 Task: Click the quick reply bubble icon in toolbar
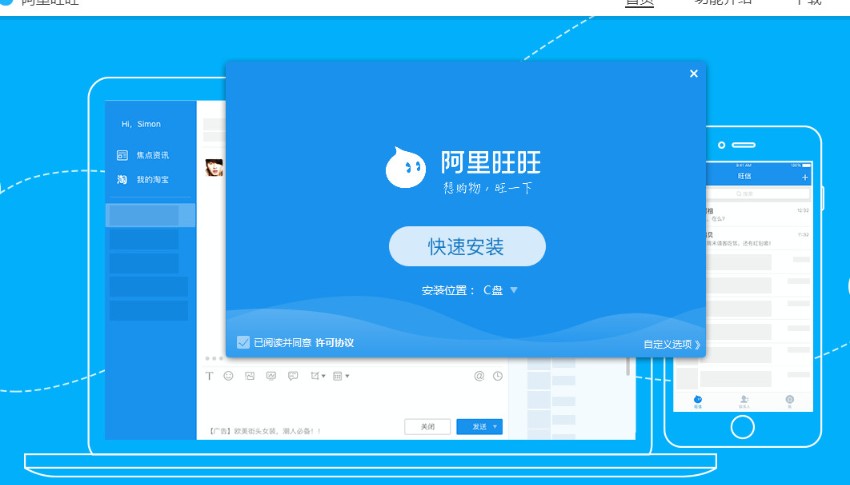pyautogui.click(x=293, y=376)
